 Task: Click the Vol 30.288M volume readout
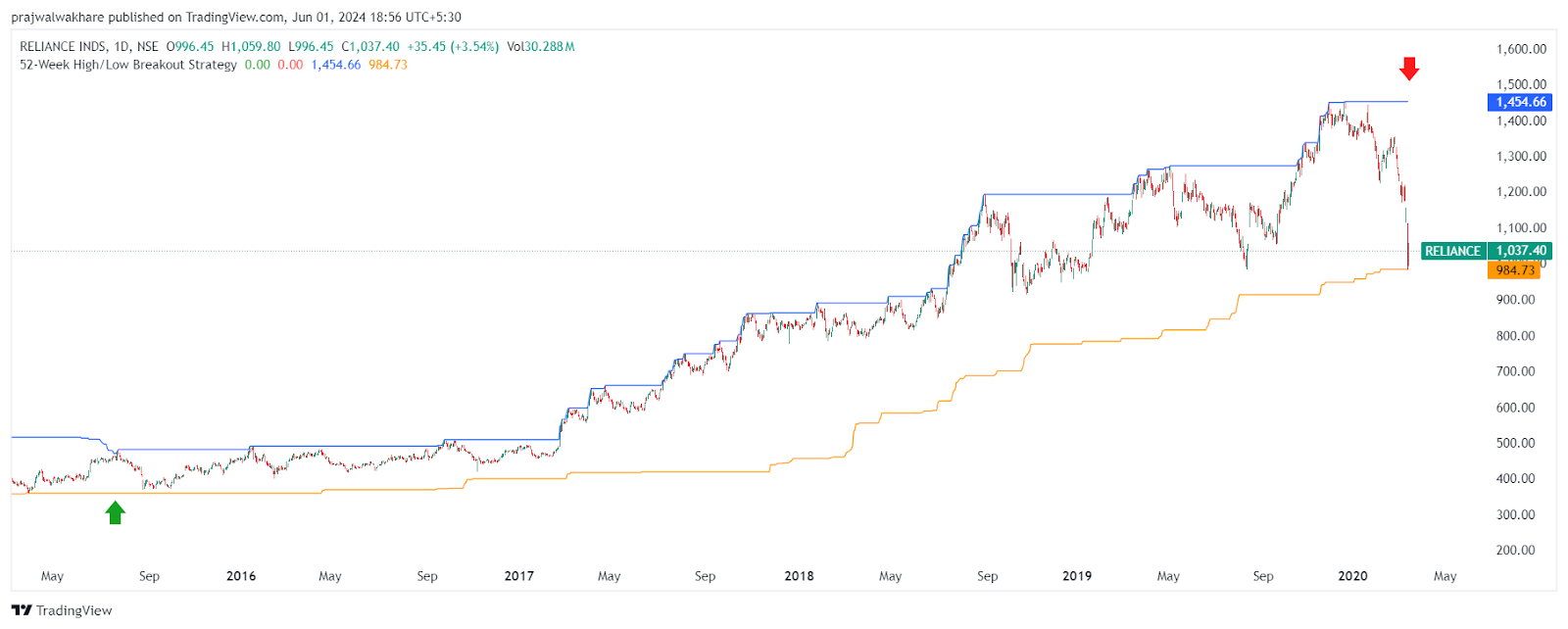(x=541, y=46)
